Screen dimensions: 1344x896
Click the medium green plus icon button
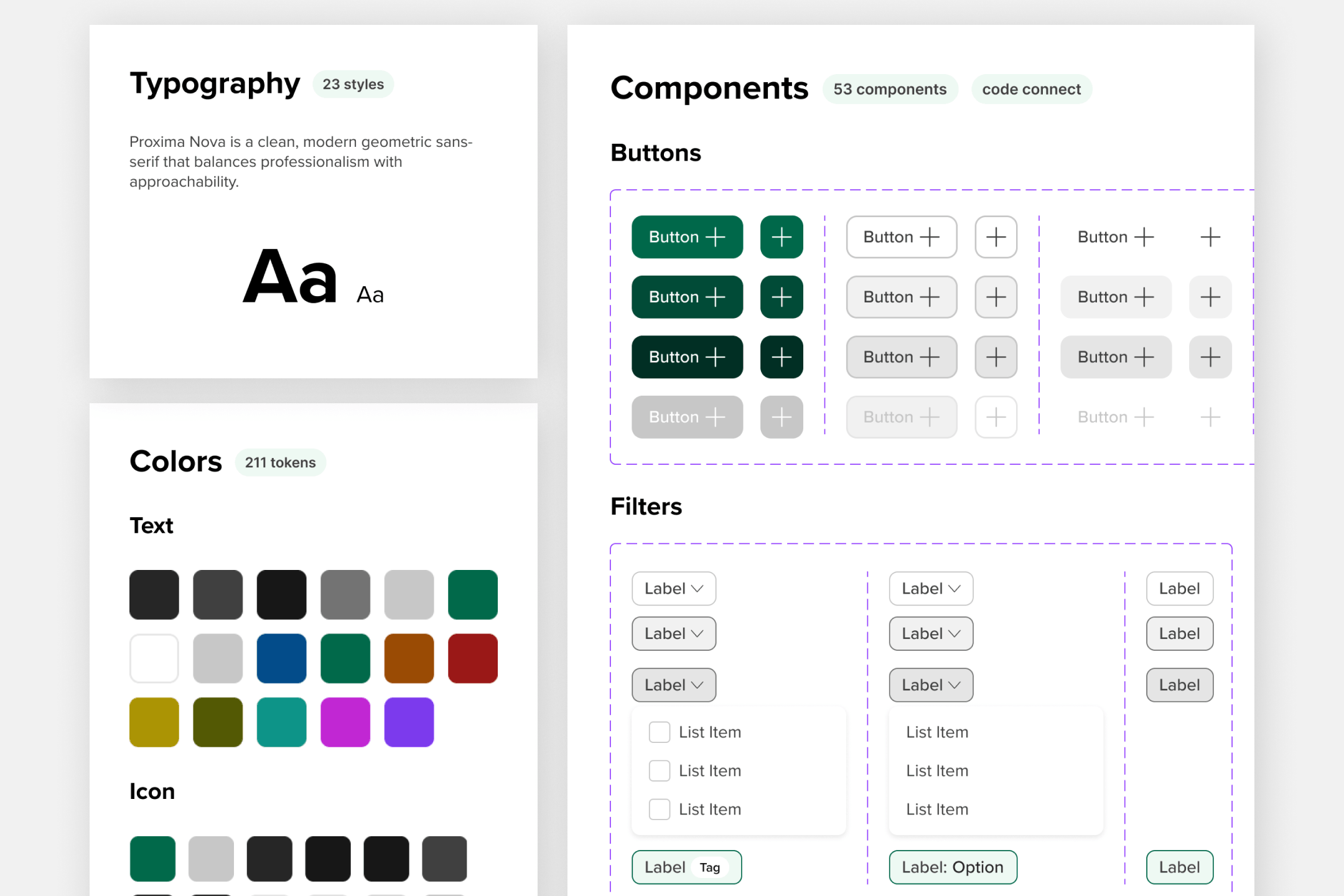[x=782, y=297]
